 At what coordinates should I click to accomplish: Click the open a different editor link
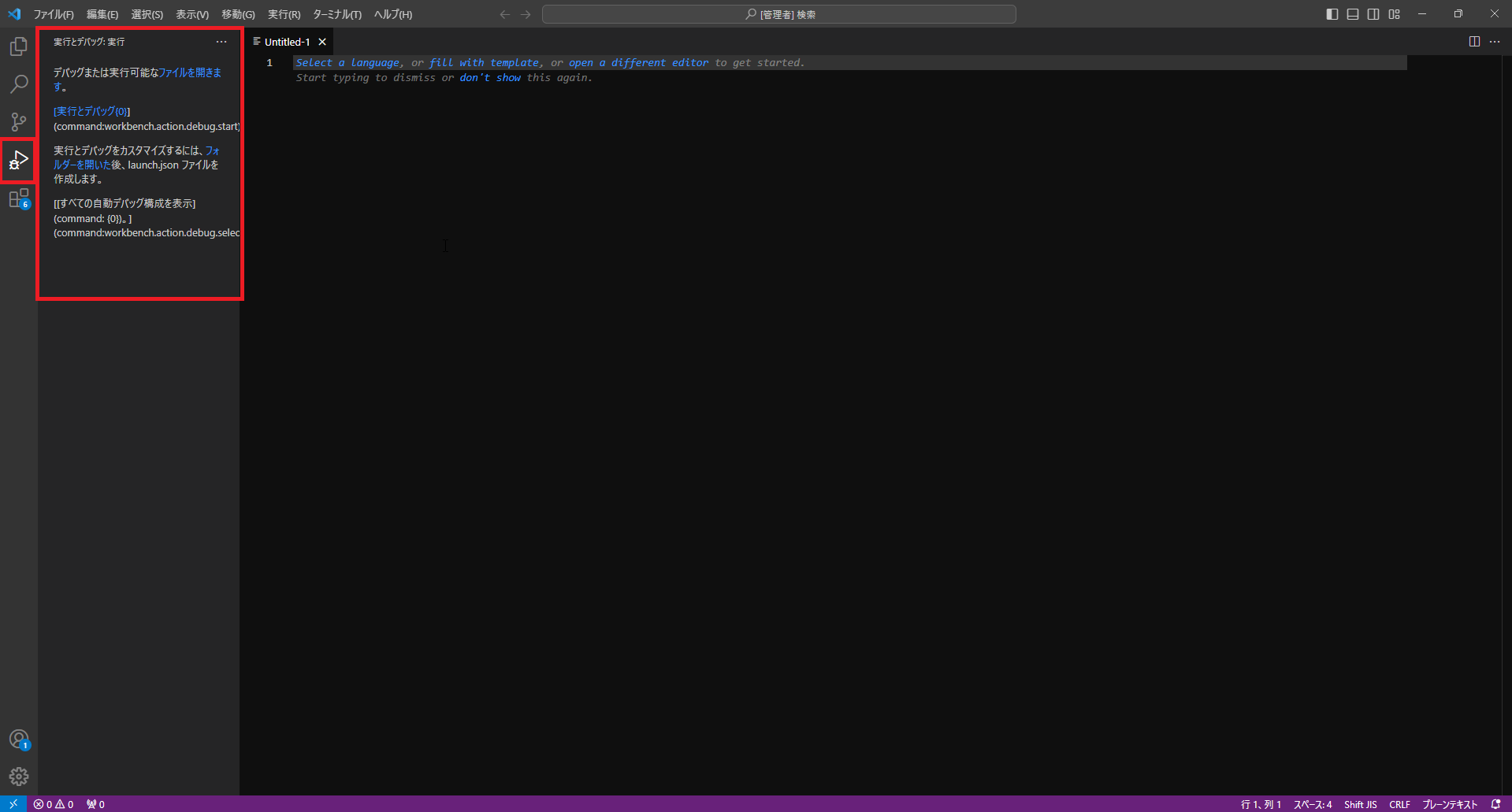click(638, 63)
